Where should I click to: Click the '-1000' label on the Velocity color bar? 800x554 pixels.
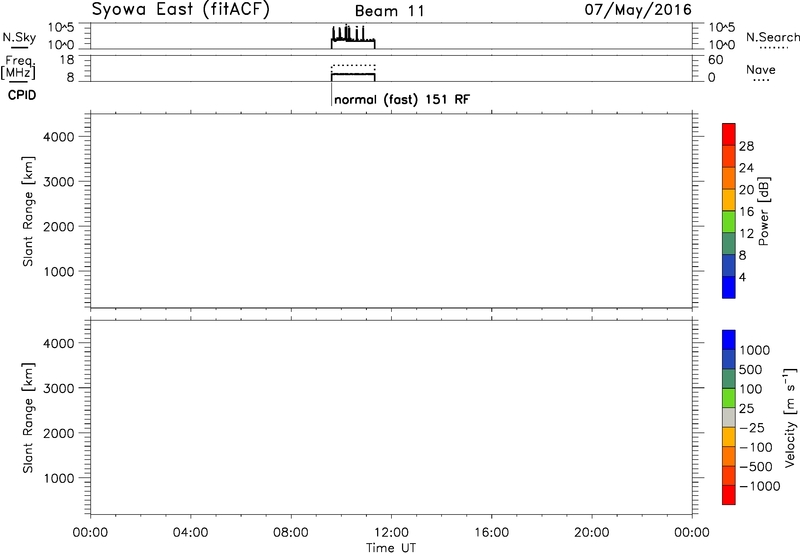coord(759,486)
